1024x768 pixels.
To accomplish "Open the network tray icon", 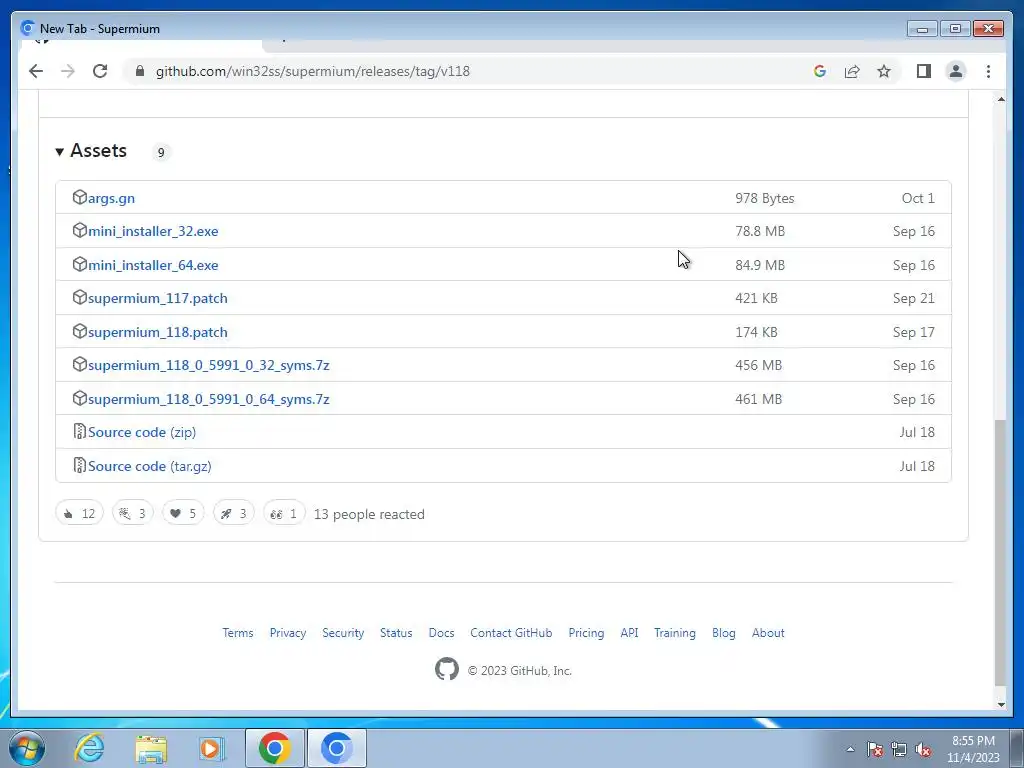I will 899,750.
